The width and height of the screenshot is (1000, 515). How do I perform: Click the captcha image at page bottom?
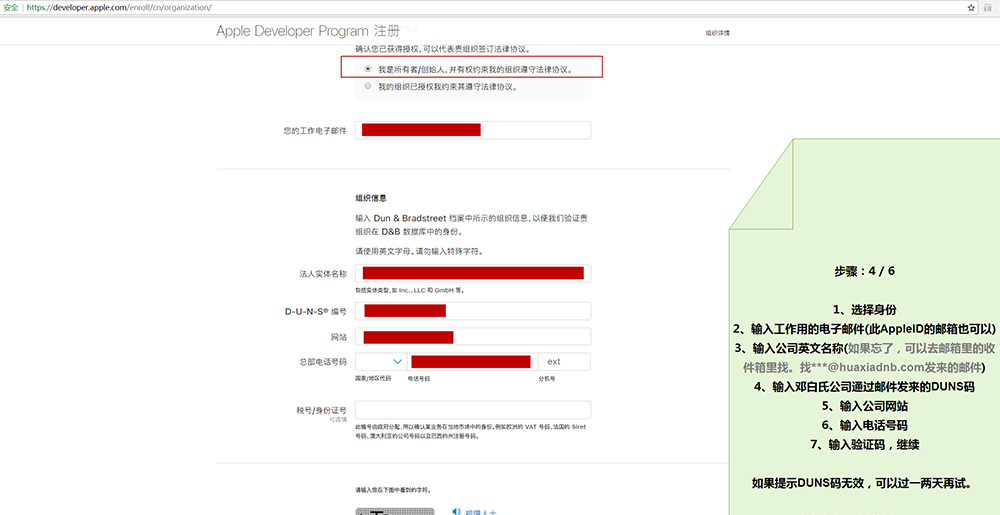[395, 510]
